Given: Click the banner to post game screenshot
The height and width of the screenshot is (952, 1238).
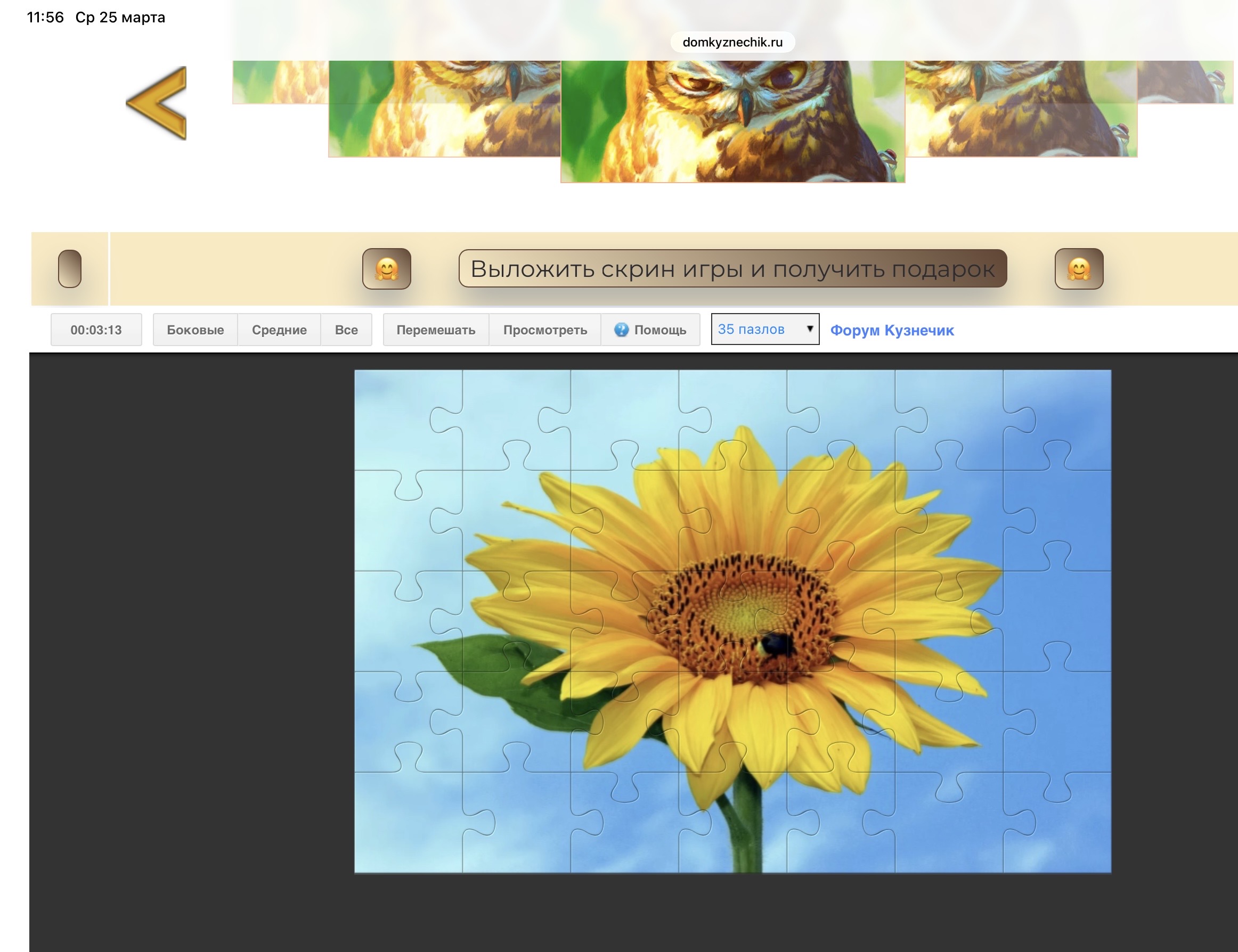Looking at the screenshot, I should [732, 268].
